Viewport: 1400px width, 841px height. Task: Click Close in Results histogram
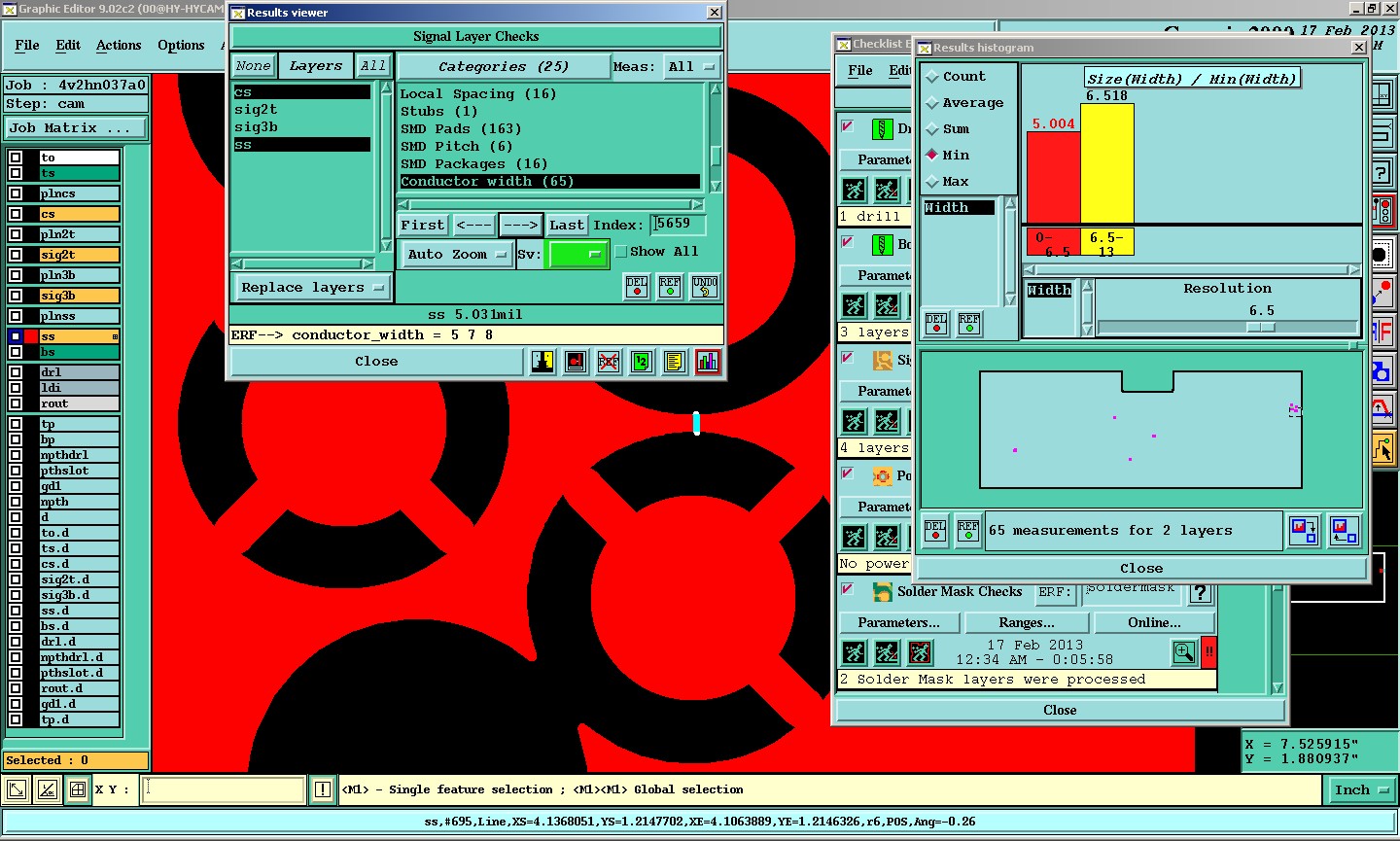point(1141,569)
